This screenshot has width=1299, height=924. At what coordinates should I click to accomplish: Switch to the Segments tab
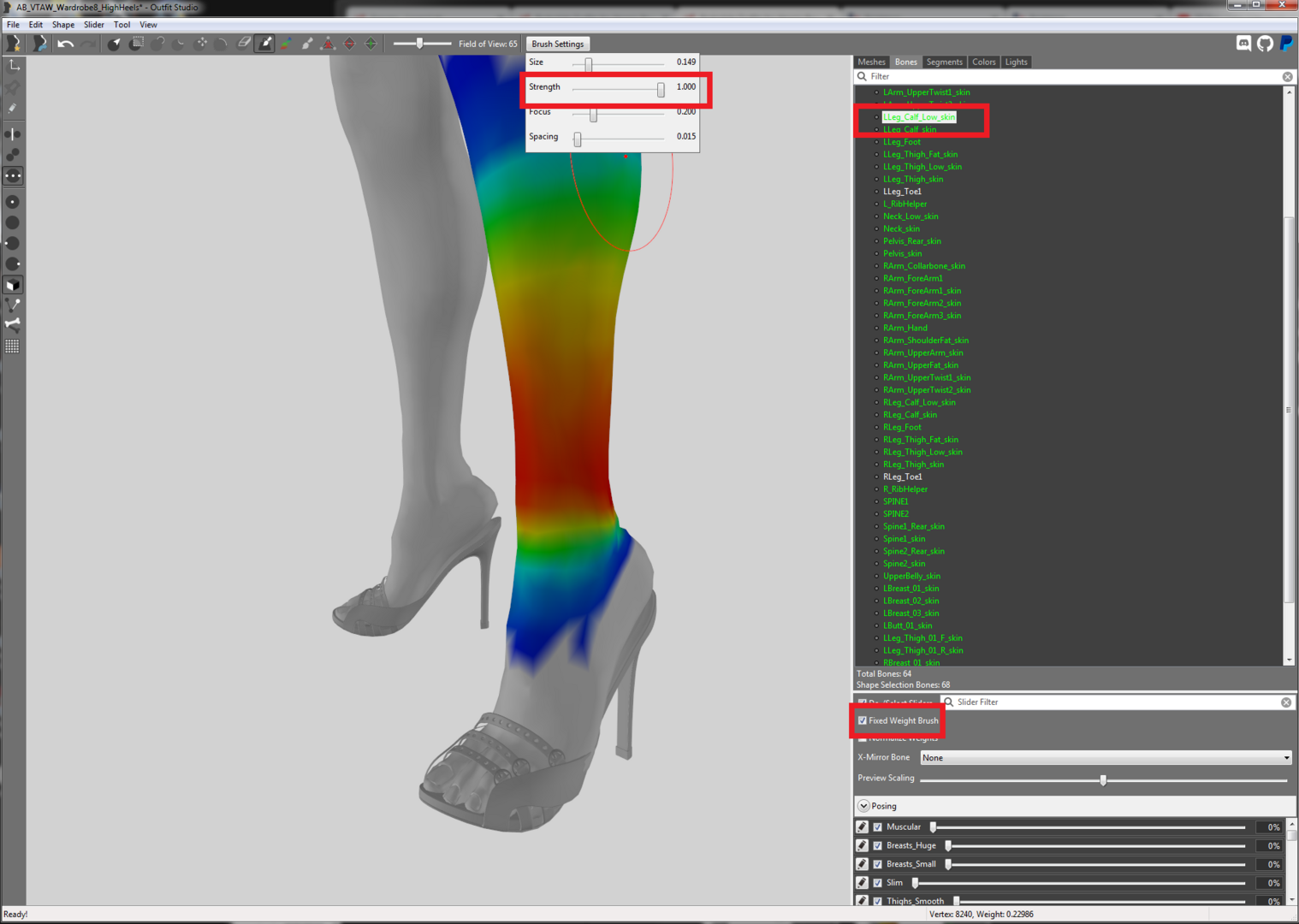[x=945, y=62]
